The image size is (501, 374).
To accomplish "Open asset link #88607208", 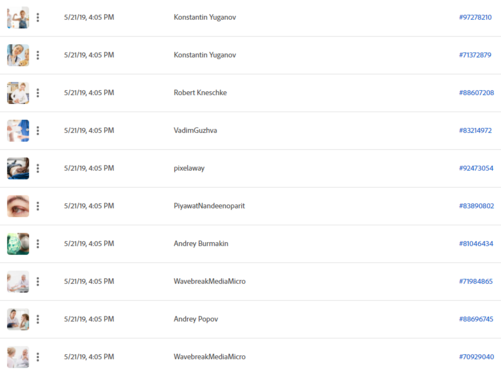I will pyautogui.click(x=477, y=93).
